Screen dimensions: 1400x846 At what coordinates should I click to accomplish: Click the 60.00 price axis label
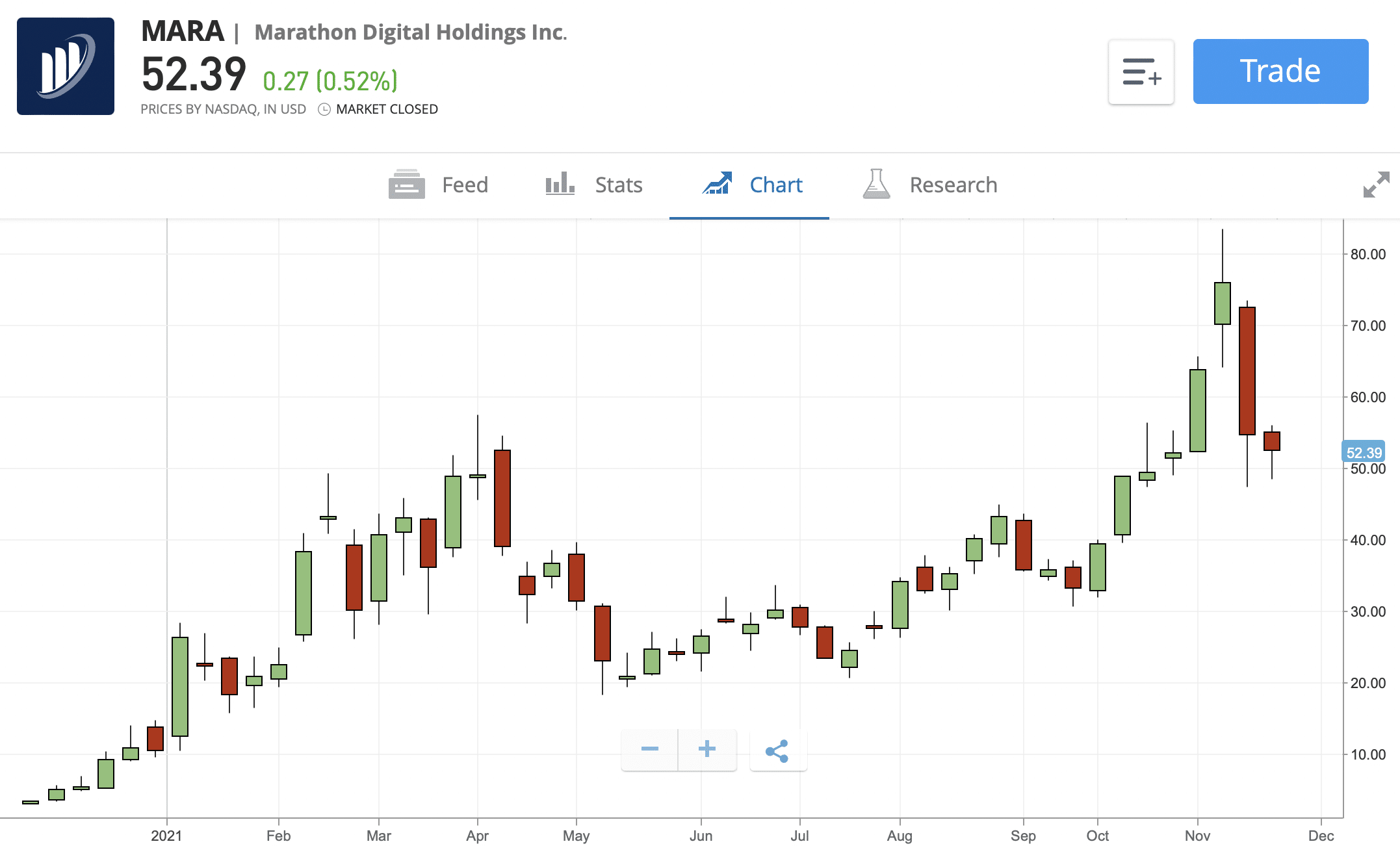click(x=1368, y=397)
